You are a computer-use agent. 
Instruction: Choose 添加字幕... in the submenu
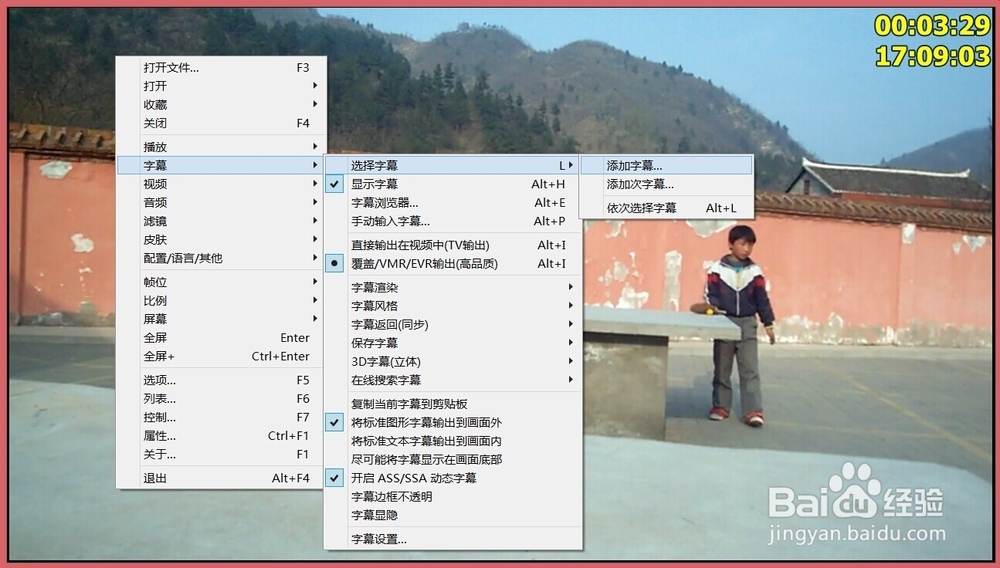click(666, 166)
